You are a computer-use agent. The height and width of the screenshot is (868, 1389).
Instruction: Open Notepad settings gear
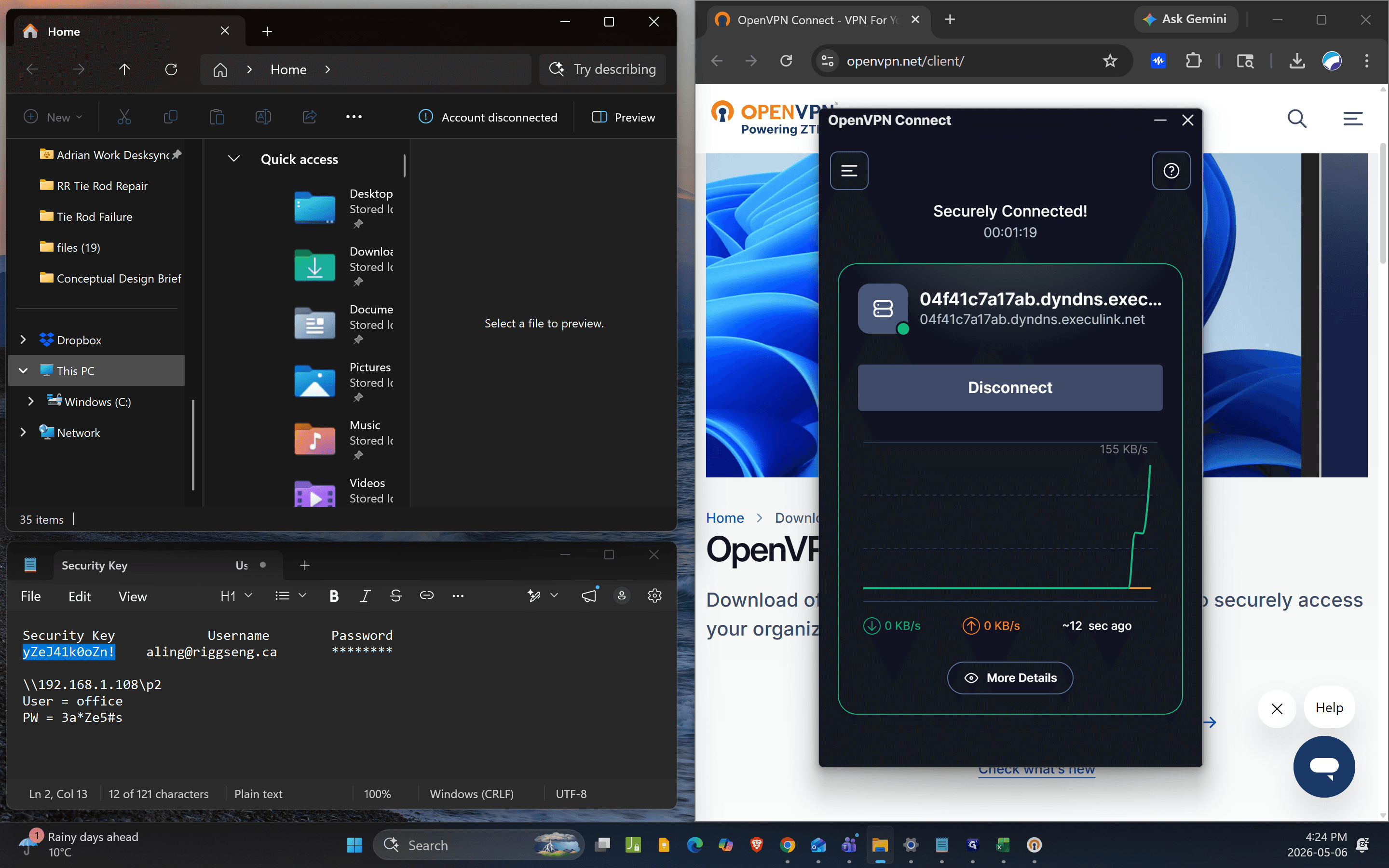coord(654,597)
